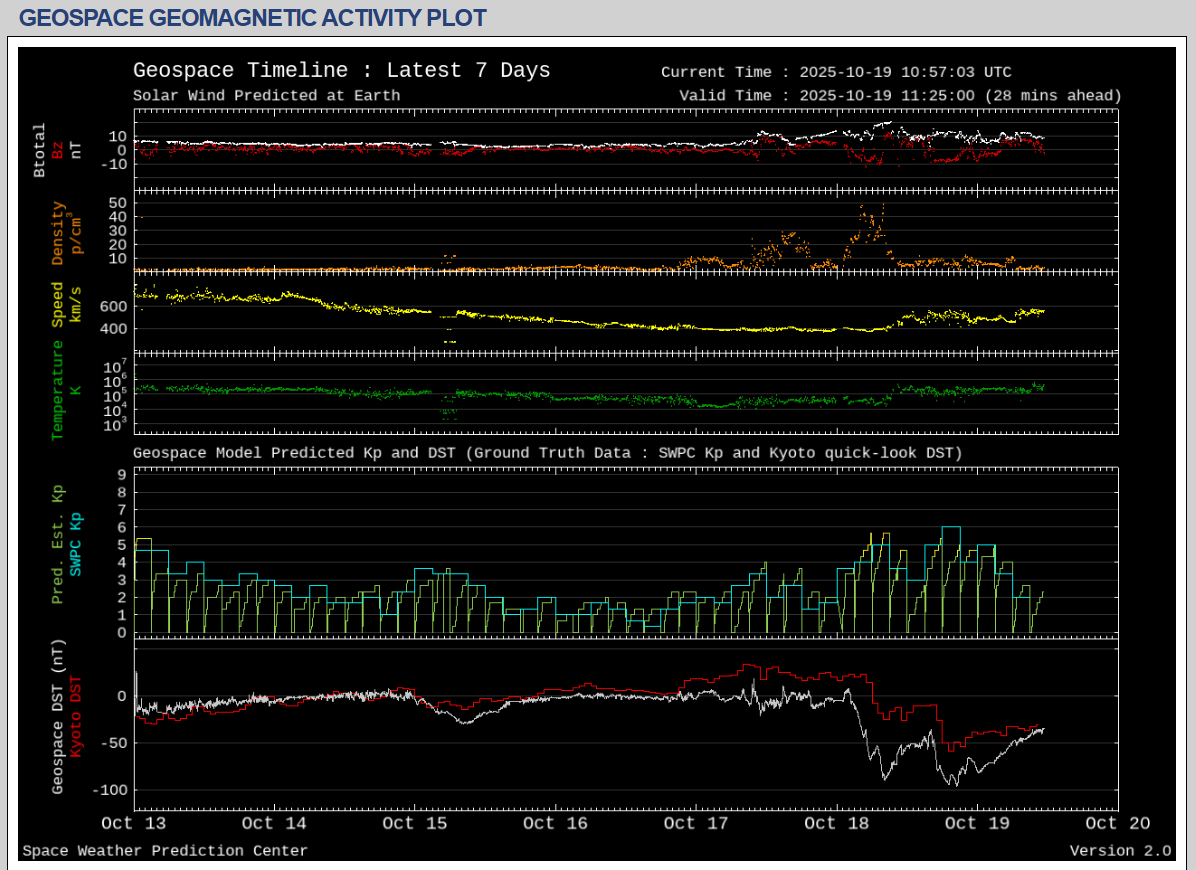
Task: Click the Space Weather Prediction Center footer text
Action: 165,851
